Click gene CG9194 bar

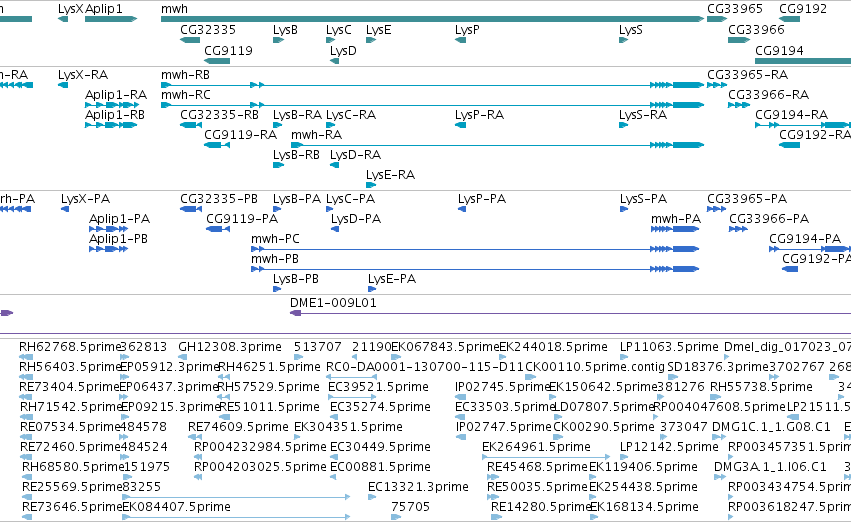point(803,61)
